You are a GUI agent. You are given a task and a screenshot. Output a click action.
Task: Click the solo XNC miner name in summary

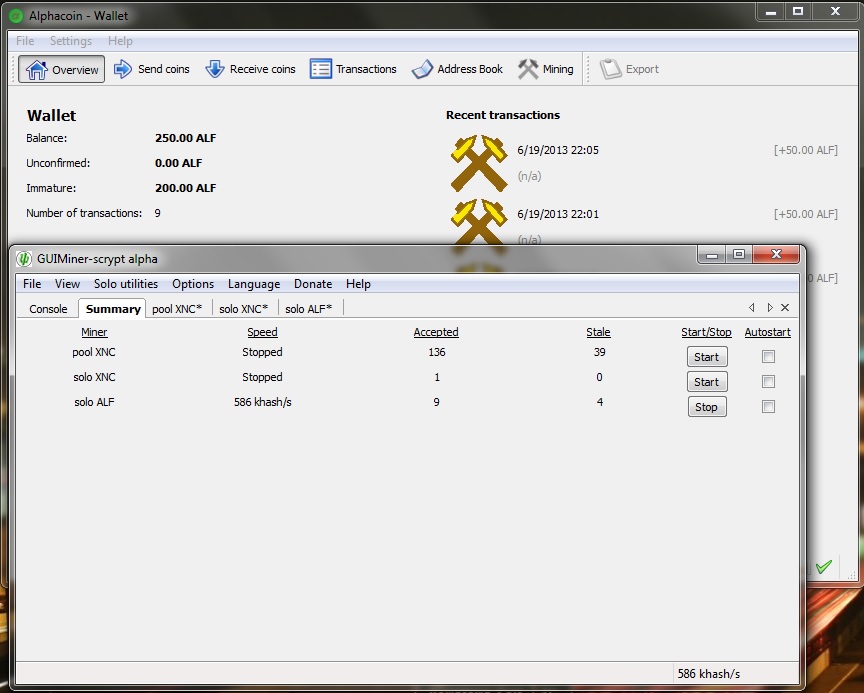(94, 377)
